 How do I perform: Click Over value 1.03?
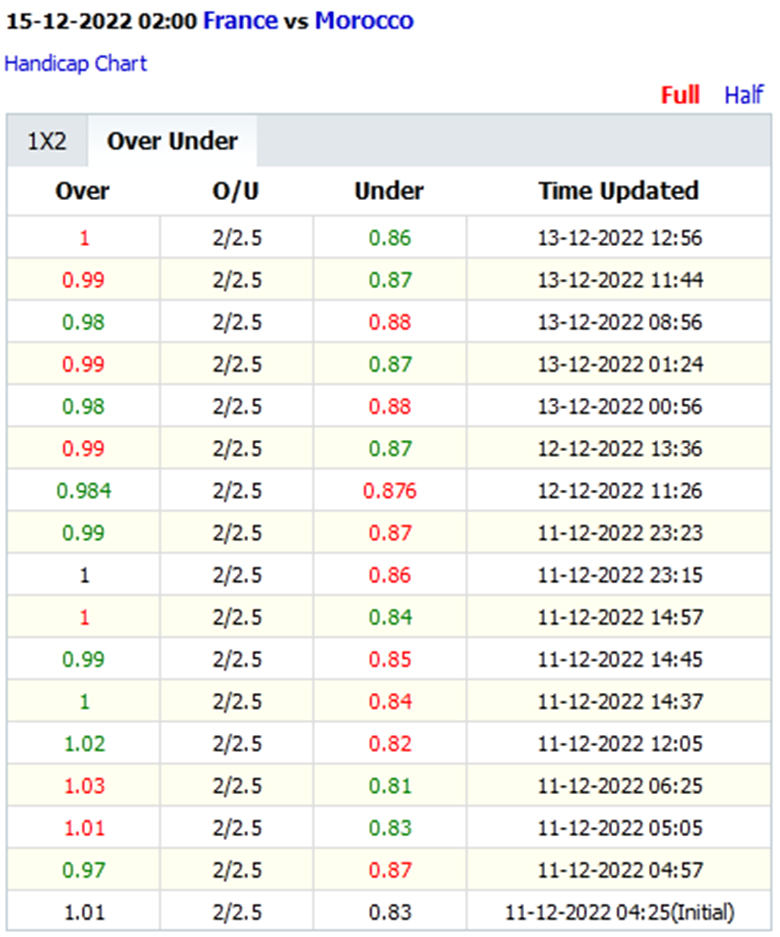coord(84,785)
